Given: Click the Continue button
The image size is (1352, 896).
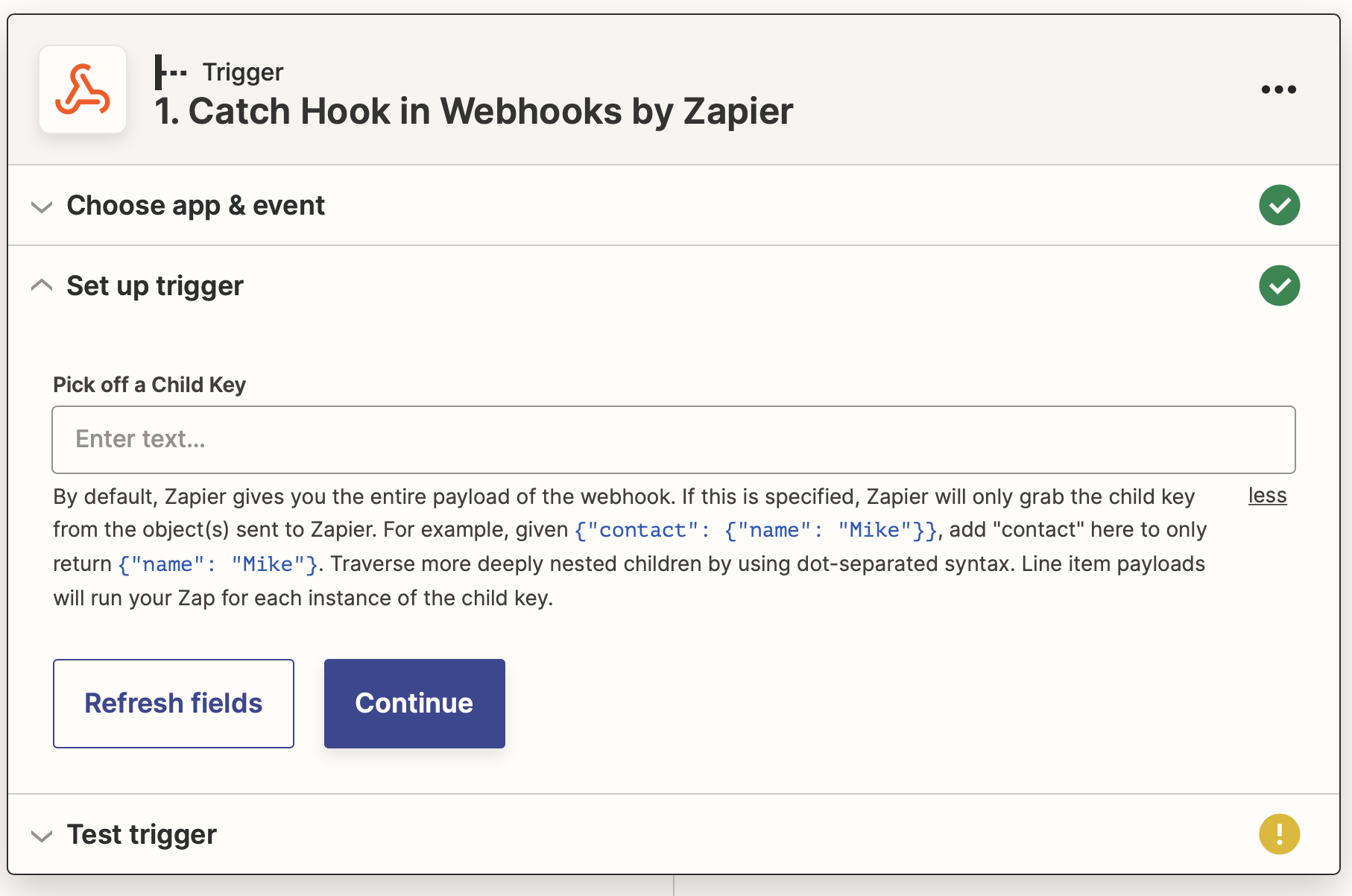Looking at the screenshot, I should tap(414, 703).
